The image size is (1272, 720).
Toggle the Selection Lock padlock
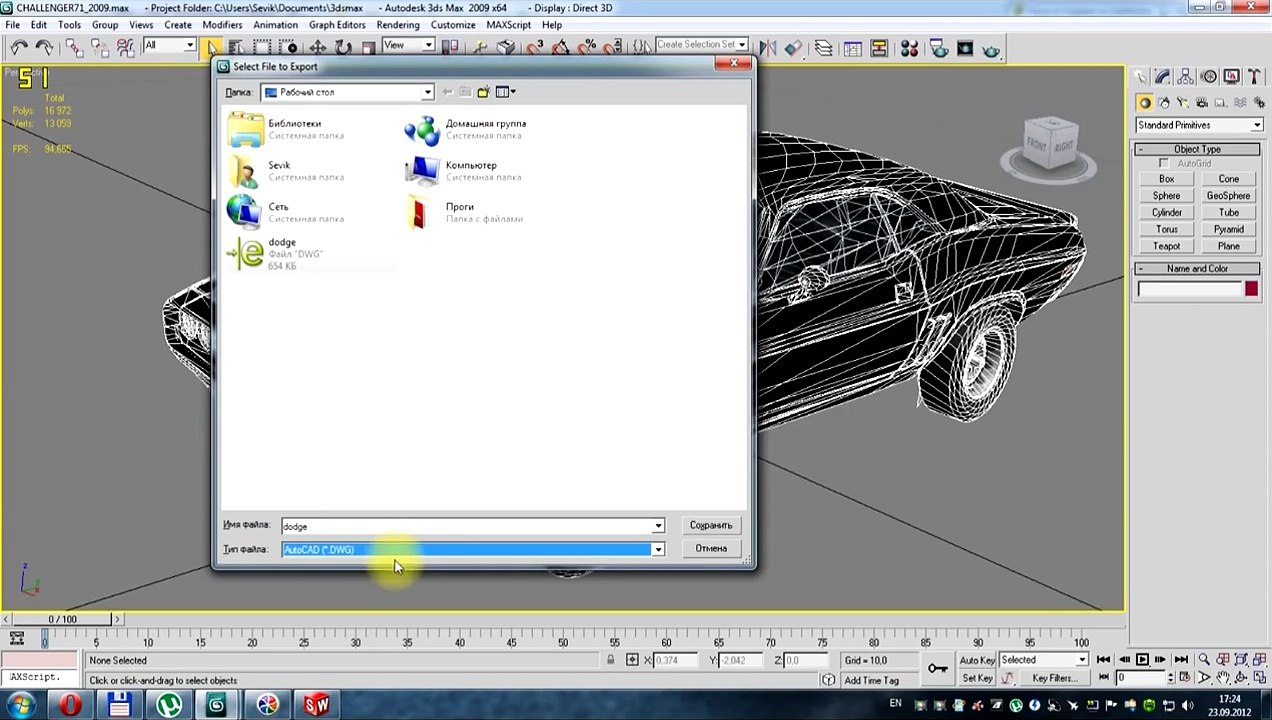point(609,660)
